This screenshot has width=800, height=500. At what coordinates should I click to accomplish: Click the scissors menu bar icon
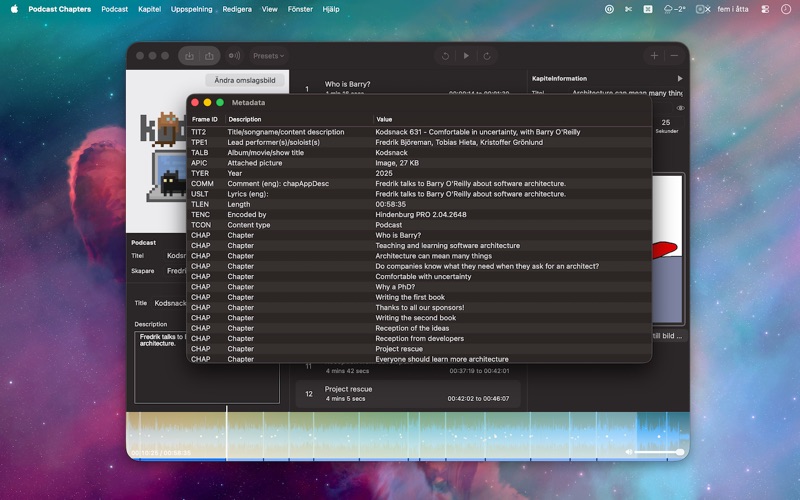coord(629,9)
